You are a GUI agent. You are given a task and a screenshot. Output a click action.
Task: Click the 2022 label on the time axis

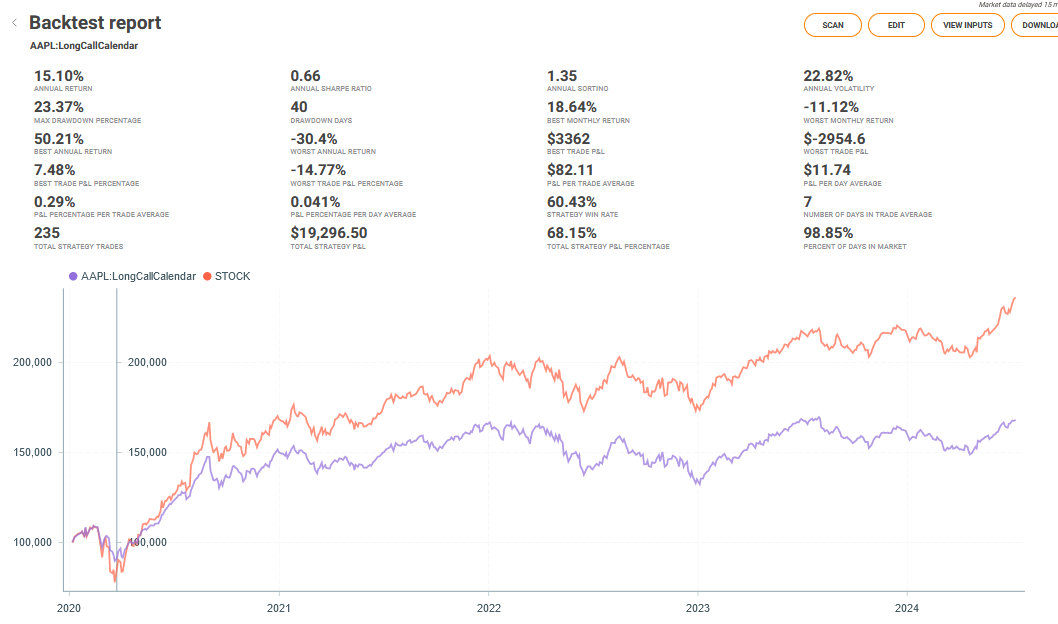[488, 607]
